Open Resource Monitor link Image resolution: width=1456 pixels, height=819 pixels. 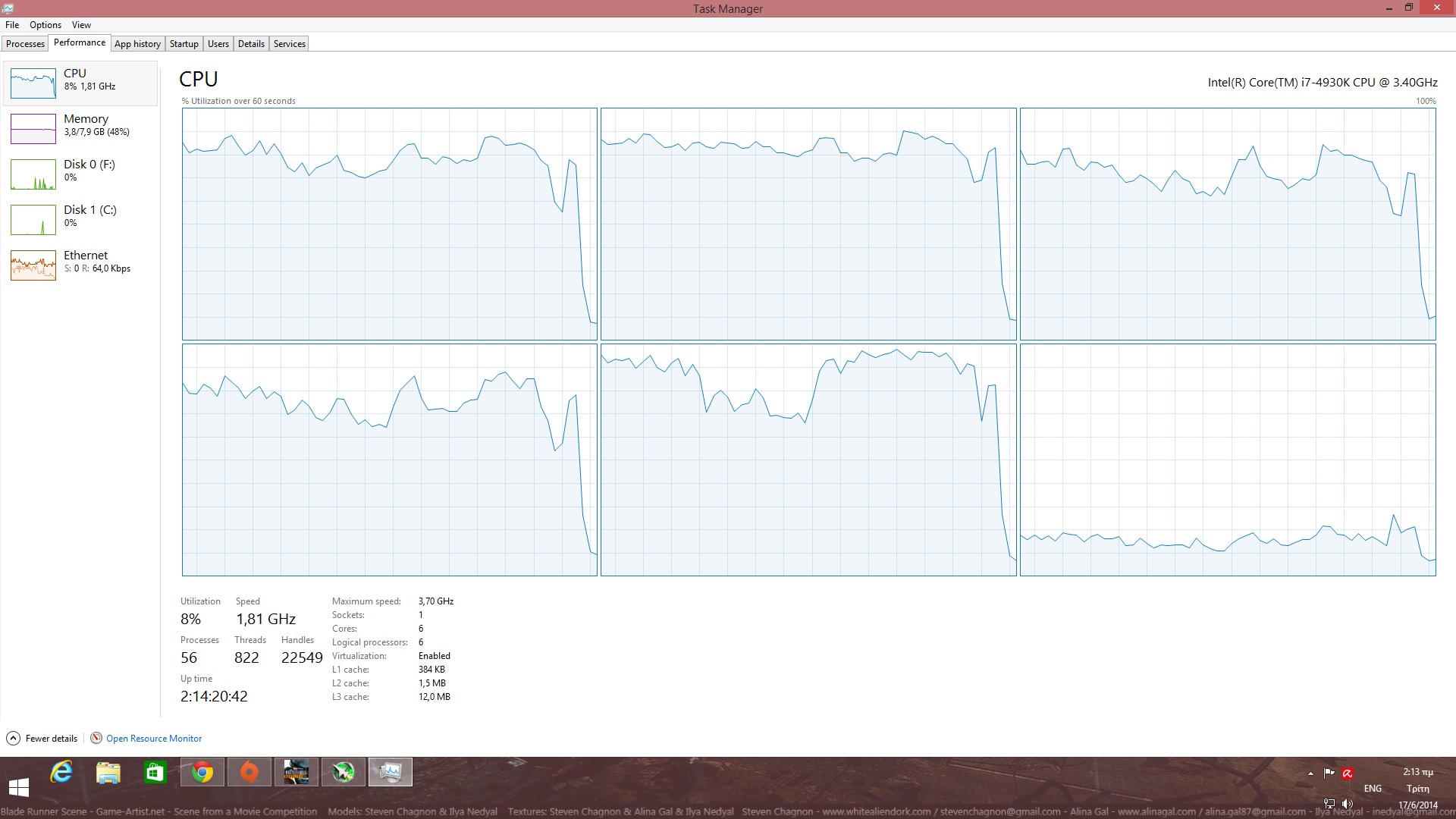click(153, 739)
